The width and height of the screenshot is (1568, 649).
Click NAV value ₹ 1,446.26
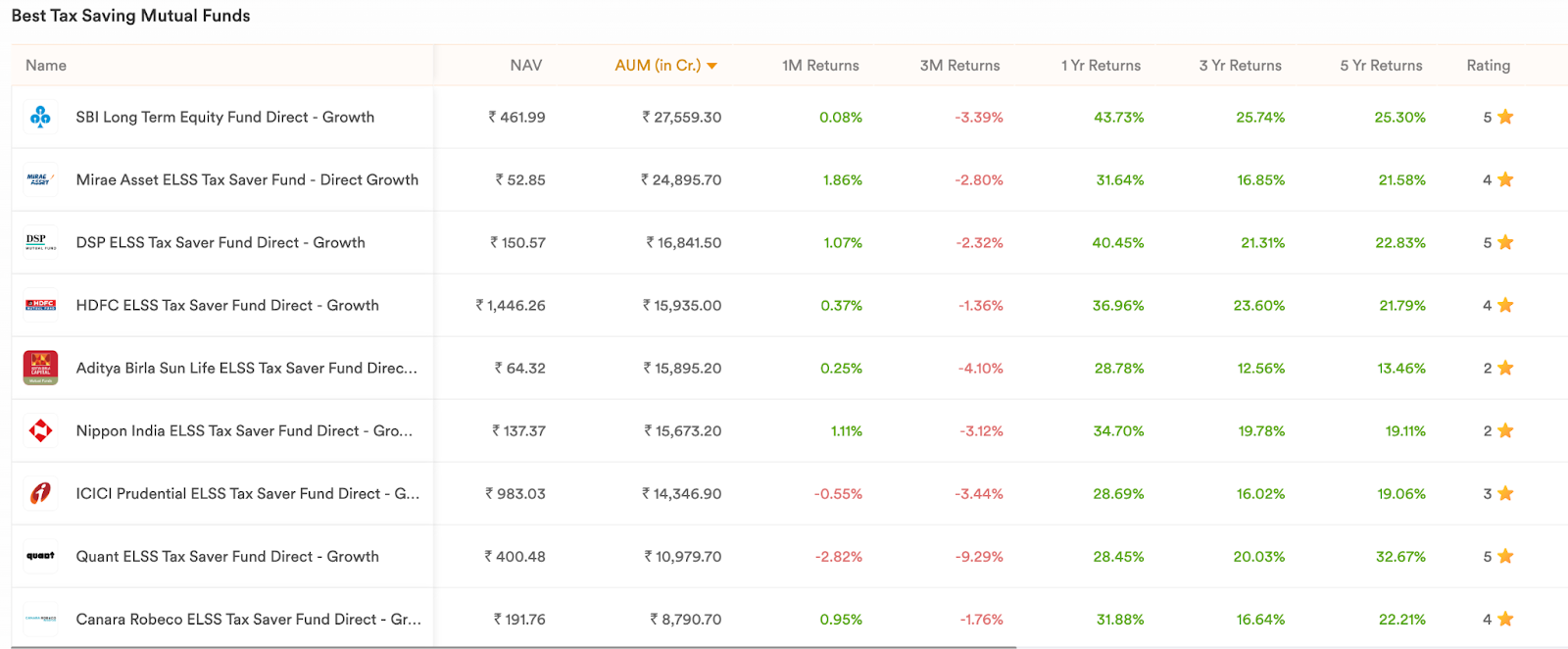pyautogui.click(x=511, y=305)
